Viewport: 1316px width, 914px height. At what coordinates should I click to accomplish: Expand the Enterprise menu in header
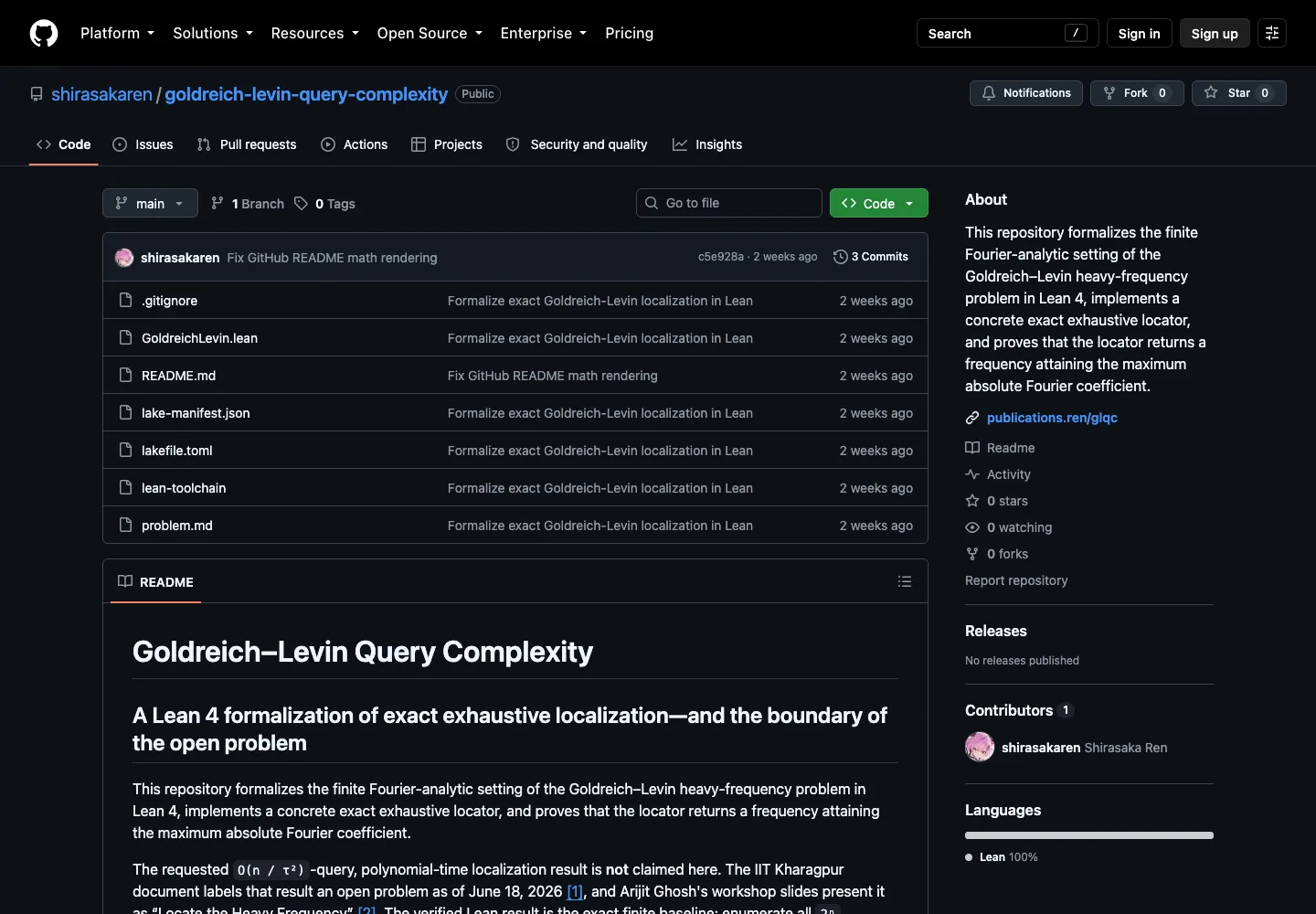tap(544, 33)
